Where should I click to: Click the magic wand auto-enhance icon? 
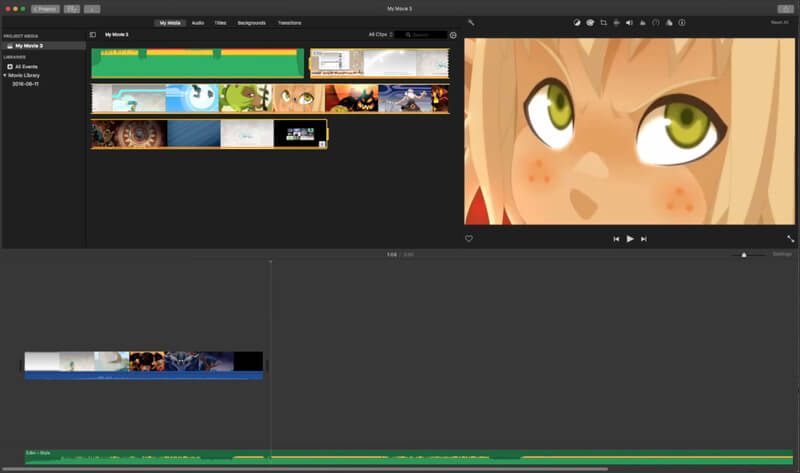(x=471, y=22)
